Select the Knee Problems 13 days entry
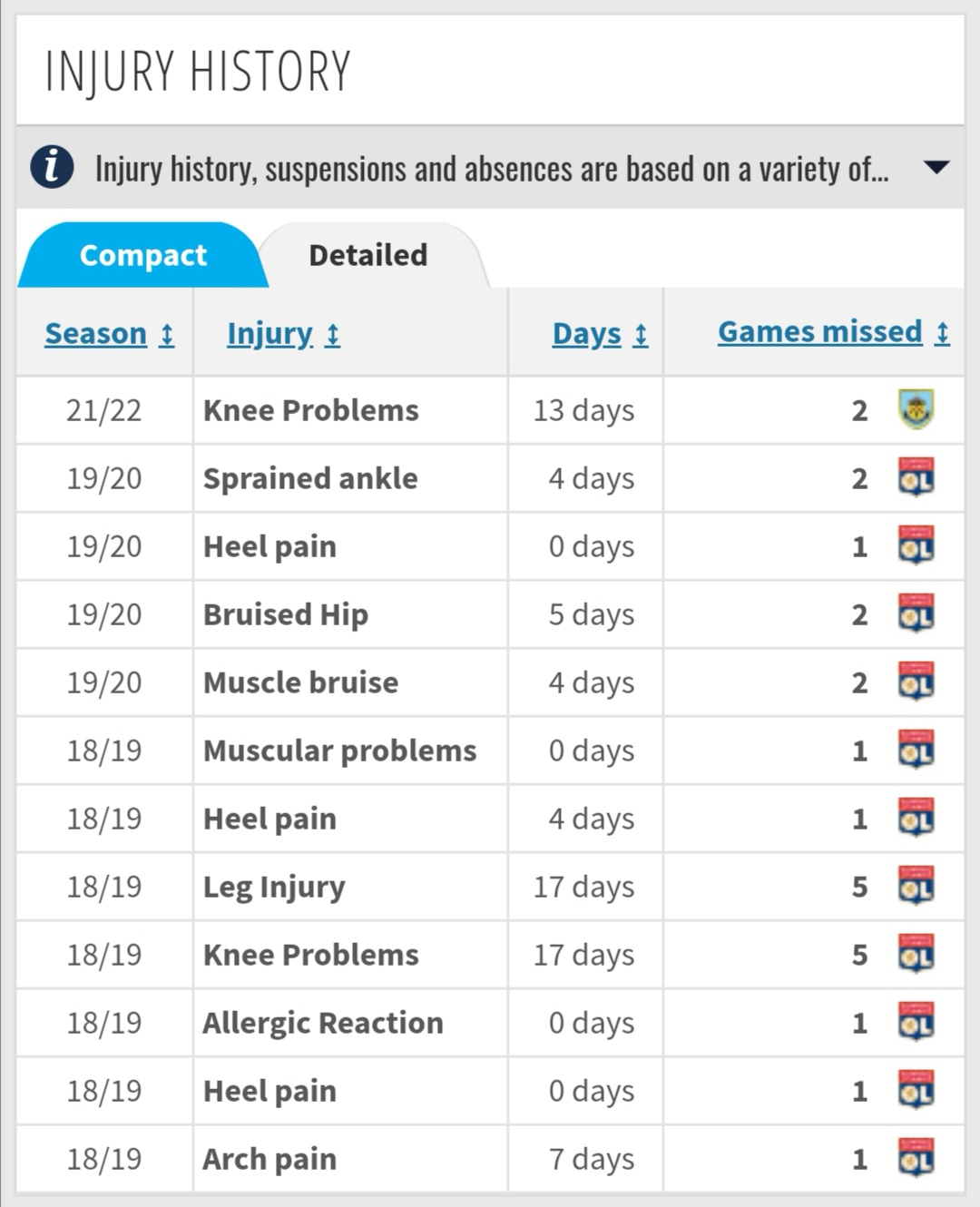Viewport: 980px width, 1207px height. pyautogui.click(x=490, y=410)
